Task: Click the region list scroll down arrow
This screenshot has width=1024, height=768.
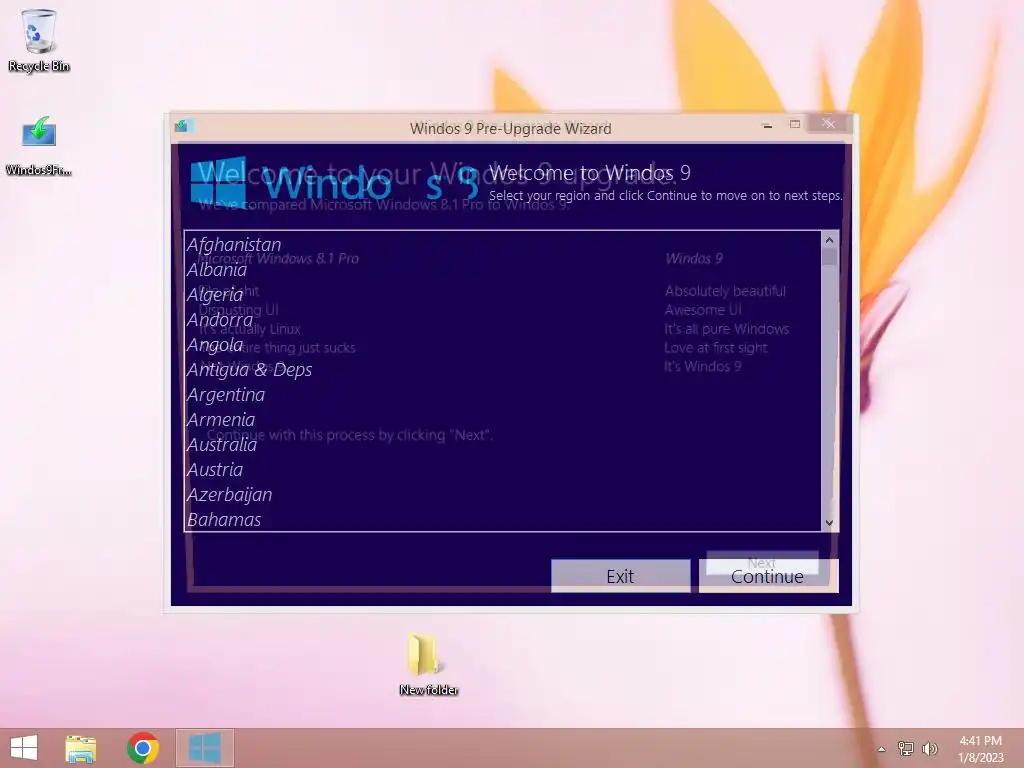Action: [x=829, y=522]
